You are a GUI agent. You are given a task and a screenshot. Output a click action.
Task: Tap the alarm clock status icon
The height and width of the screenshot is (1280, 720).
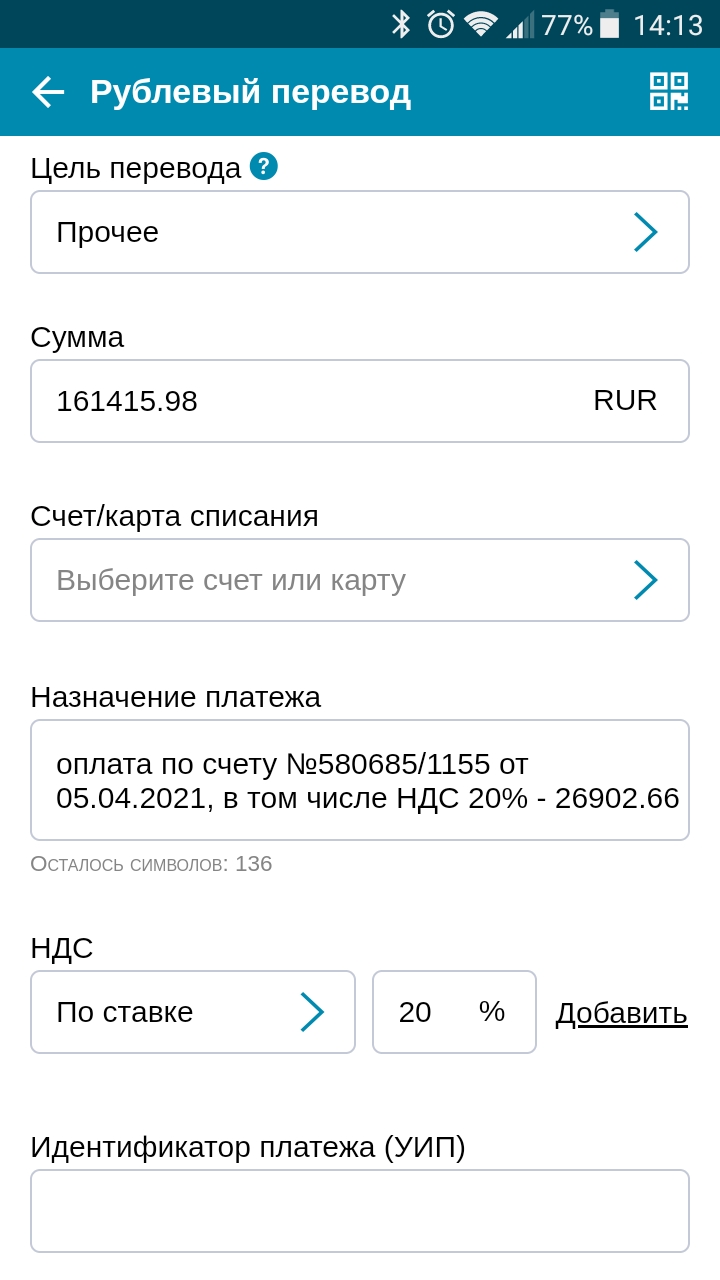point(440,24)
